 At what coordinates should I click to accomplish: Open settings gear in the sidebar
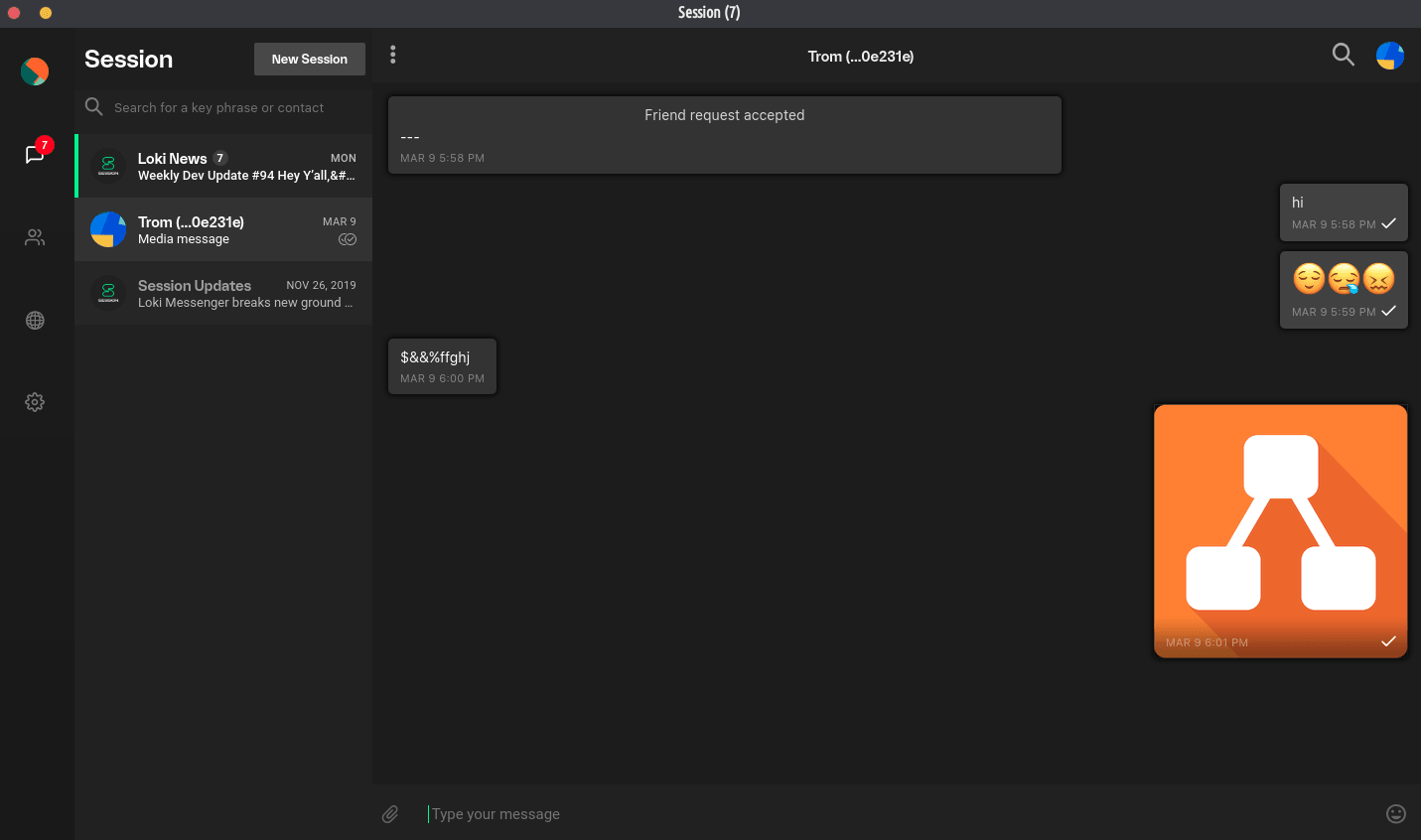[x=35, y=402]
